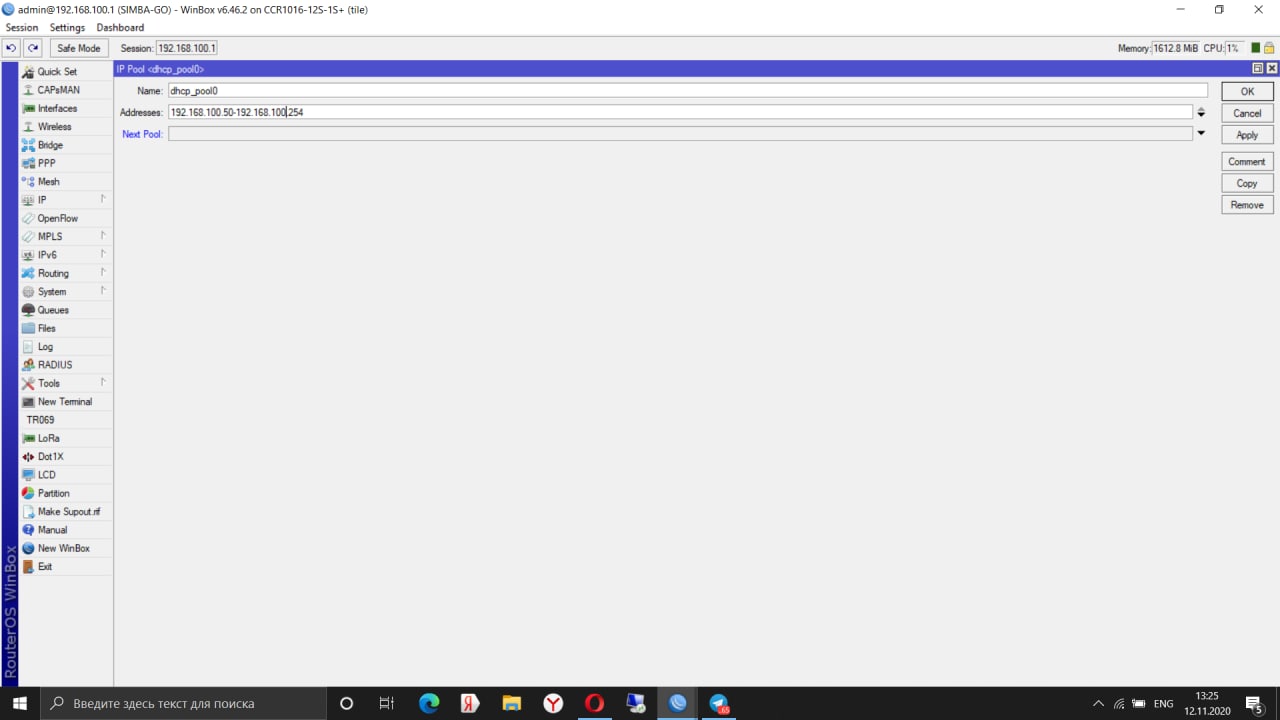Open OpenFlow in the sidebar
Viewport: 1280px width, 720px height.
coord(66,218)
